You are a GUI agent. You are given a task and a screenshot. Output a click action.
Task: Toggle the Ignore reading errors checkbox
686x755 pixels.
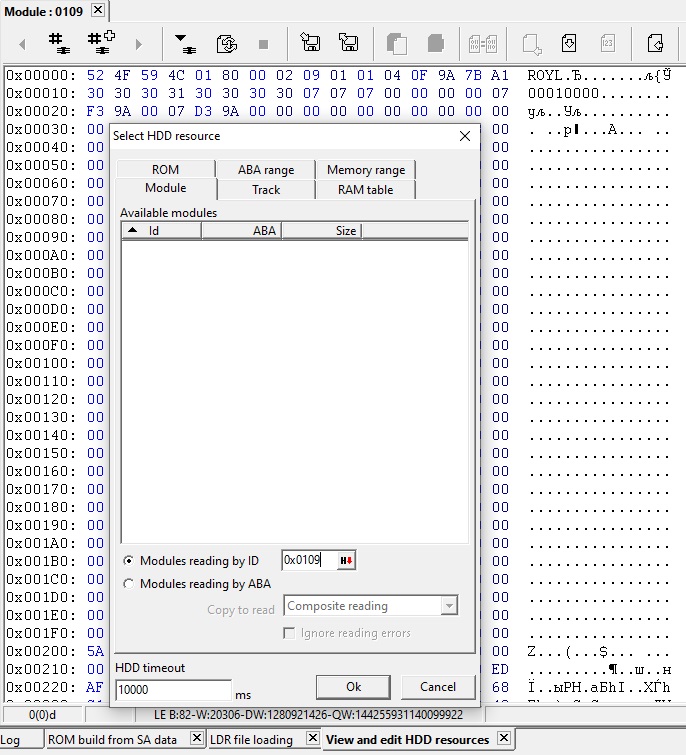tap(290, 633)
